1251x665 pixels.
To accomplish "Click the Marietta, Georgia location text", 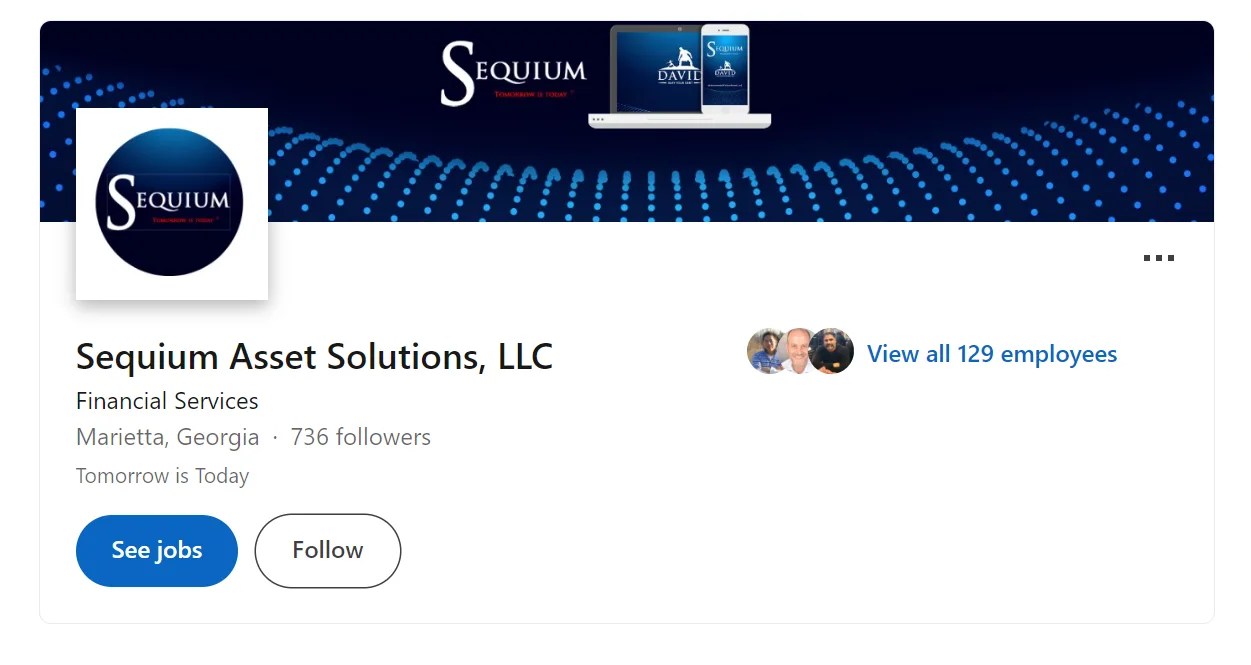I will [x=167, y=437].
